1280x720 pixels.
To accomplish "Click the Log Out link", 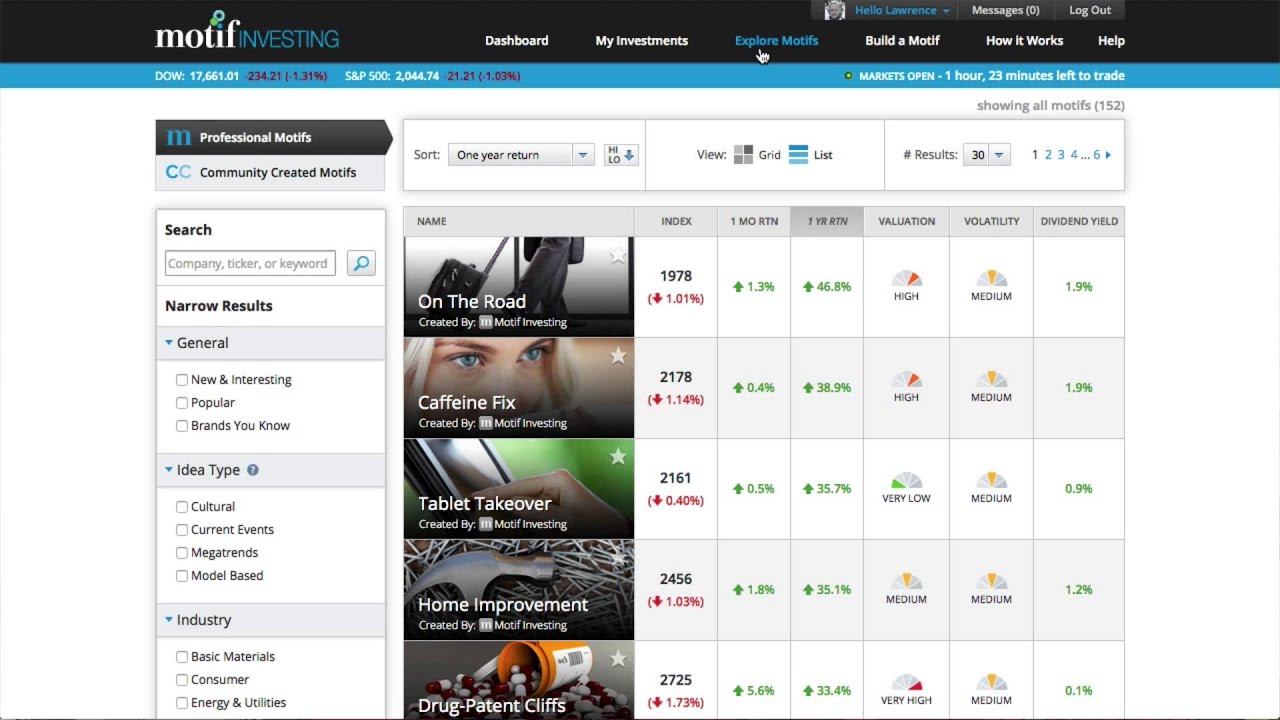I will pos(1090,10).
